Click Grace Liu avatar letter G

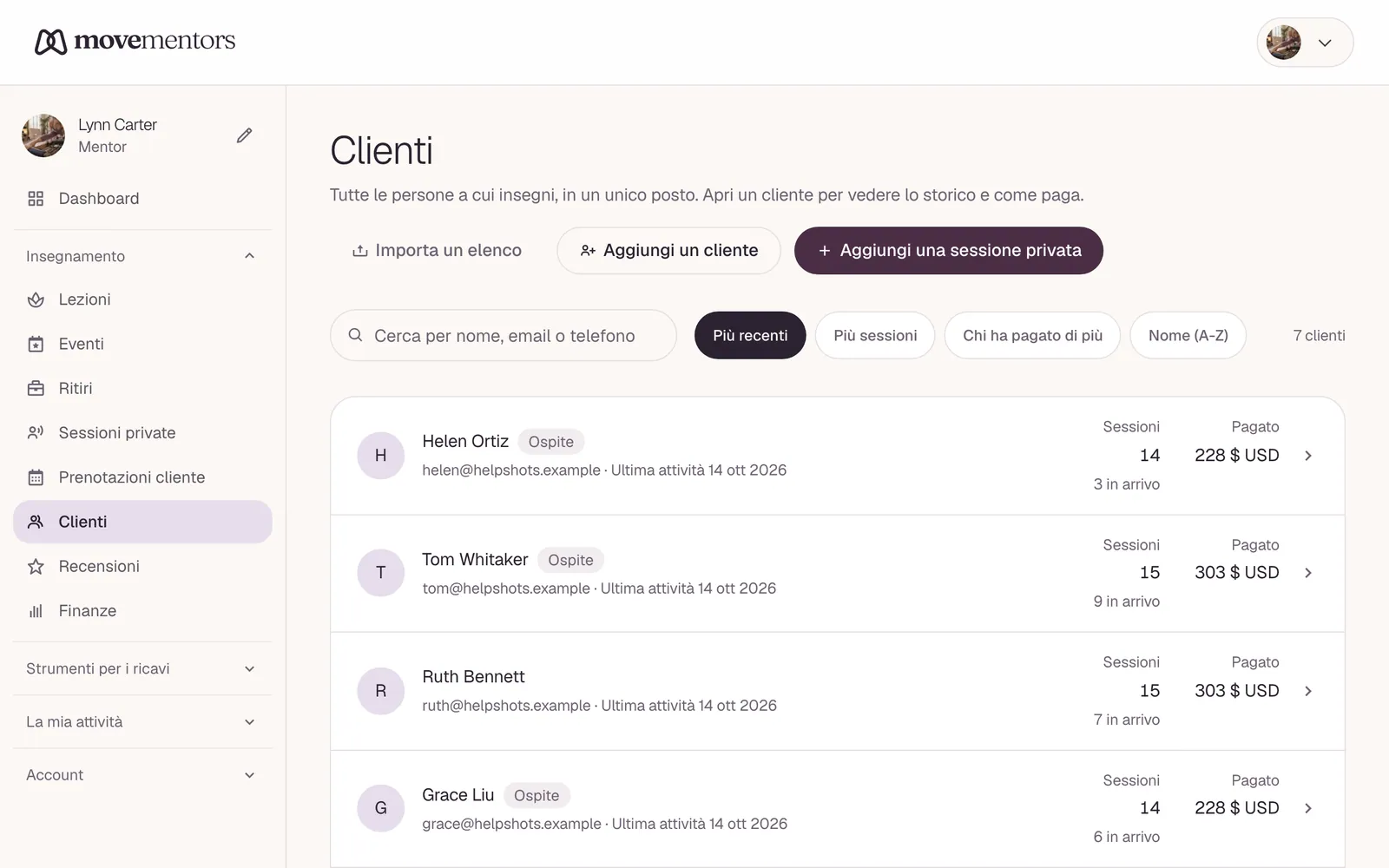point(380,808)
